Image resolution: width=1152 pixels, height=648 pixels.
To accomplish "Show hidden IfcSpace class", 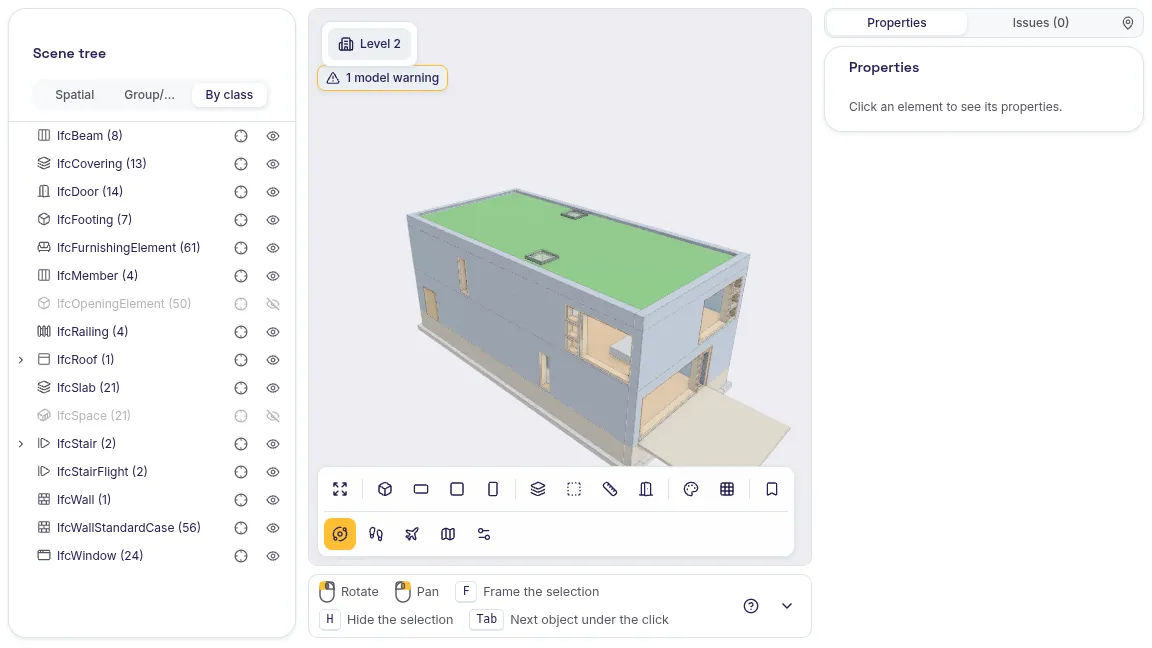I will click(273, 416).
